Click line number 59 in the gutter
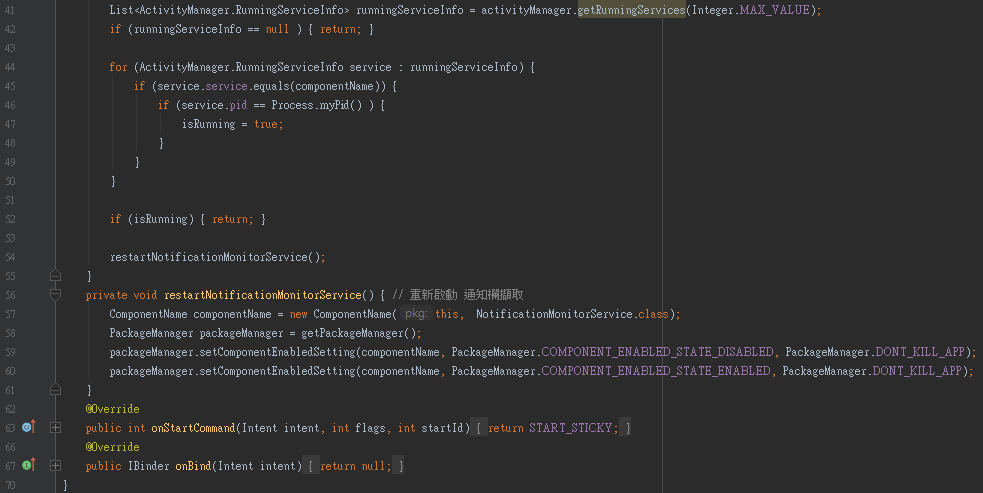 10,352
